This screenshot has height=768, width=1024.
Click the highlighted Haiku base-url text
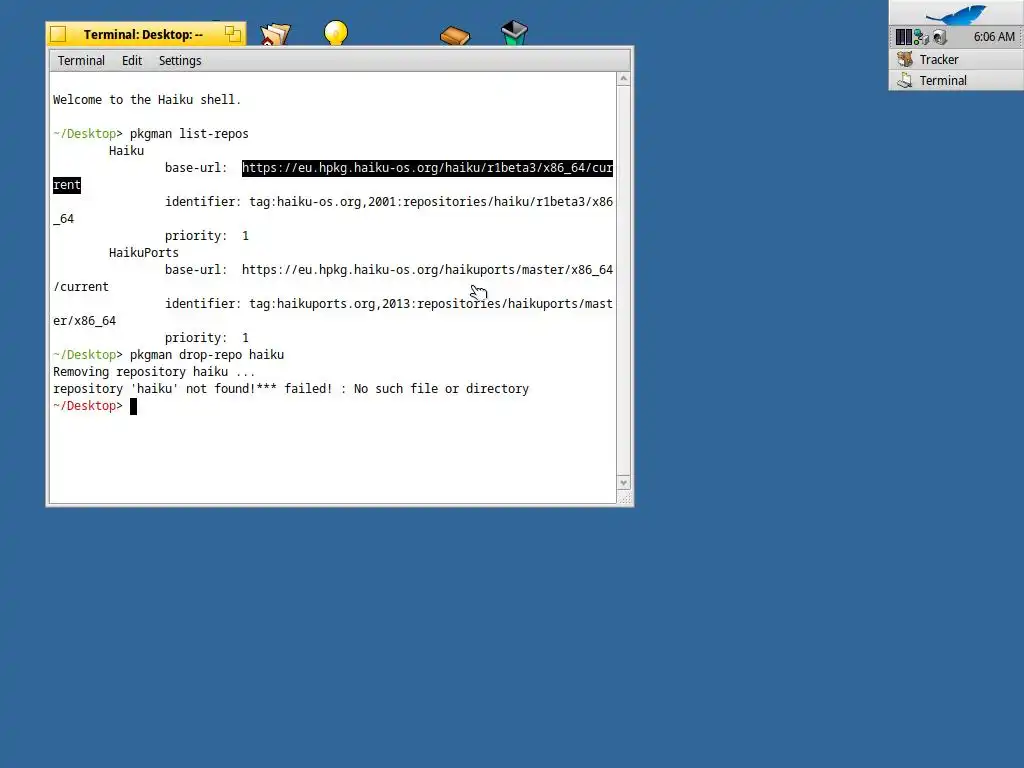(x=427, y=168)
